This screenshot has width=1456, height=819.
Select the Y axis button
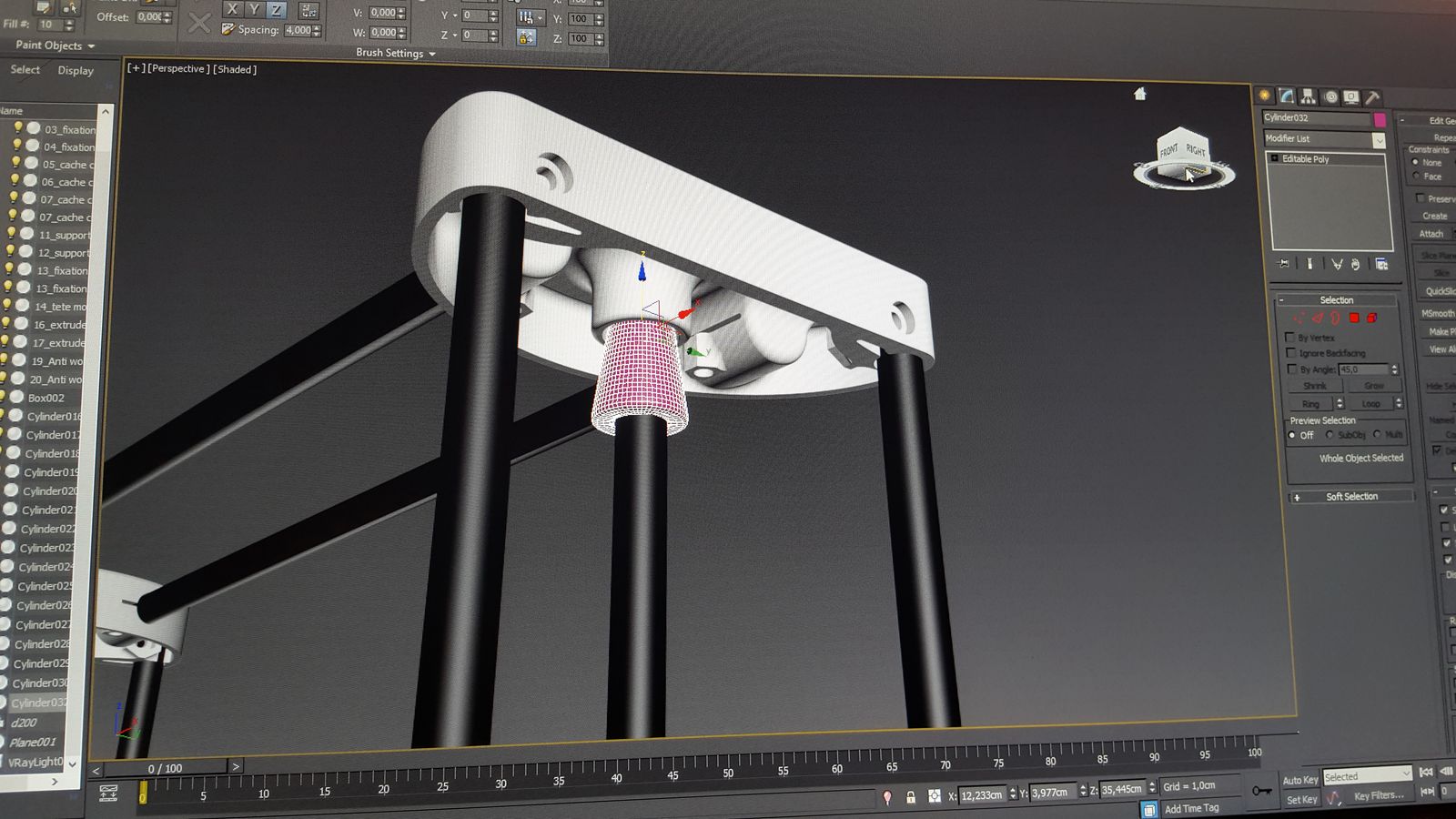(x=254, y=9)
